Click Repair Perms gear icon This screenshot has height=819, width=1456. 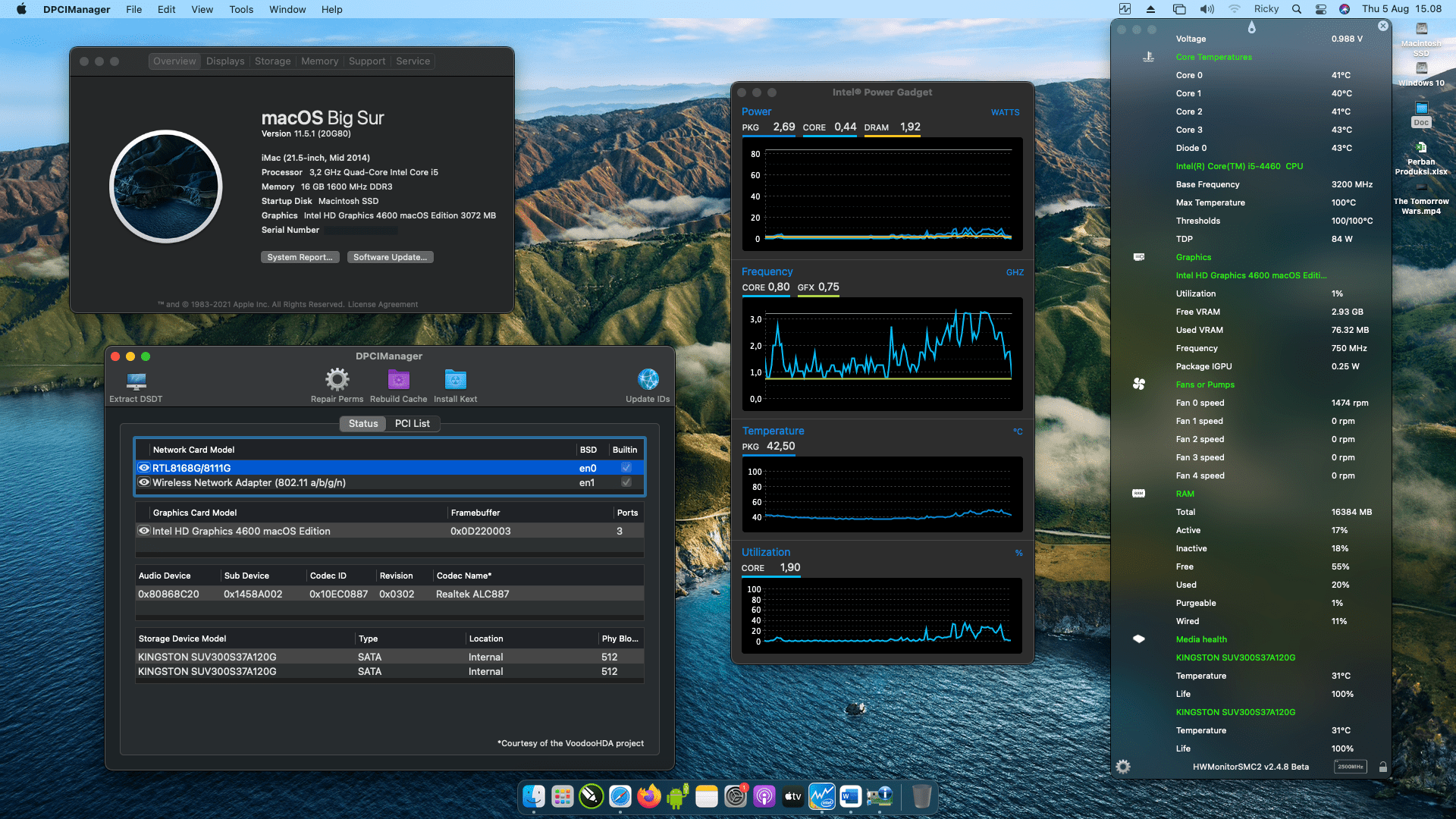[x=337, y=379]
